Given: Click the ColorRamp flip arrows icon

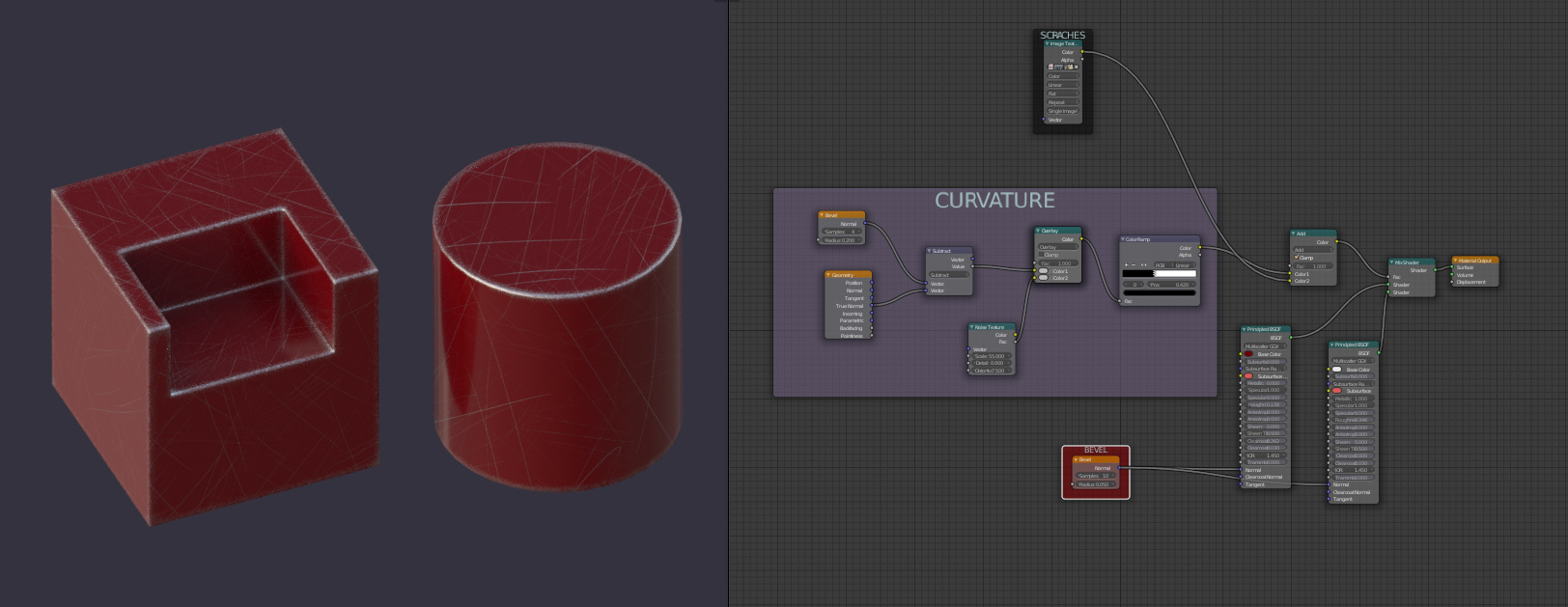Looking at the screenshot, I should coord(1144,264).
